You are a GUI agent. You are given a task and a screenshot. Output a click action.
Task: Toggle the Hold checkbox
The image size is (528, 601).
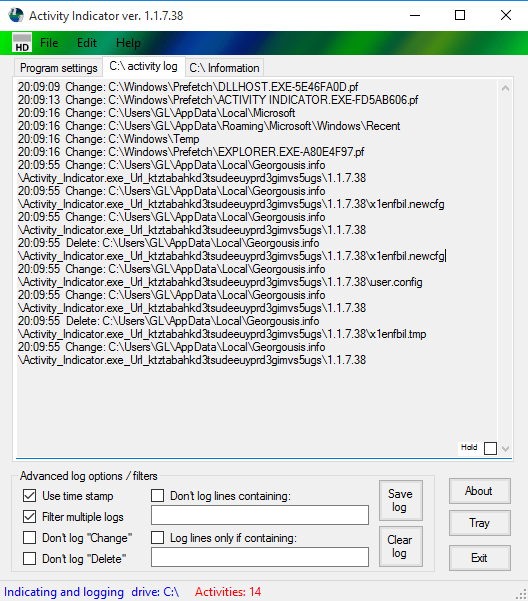click(490, 448)
